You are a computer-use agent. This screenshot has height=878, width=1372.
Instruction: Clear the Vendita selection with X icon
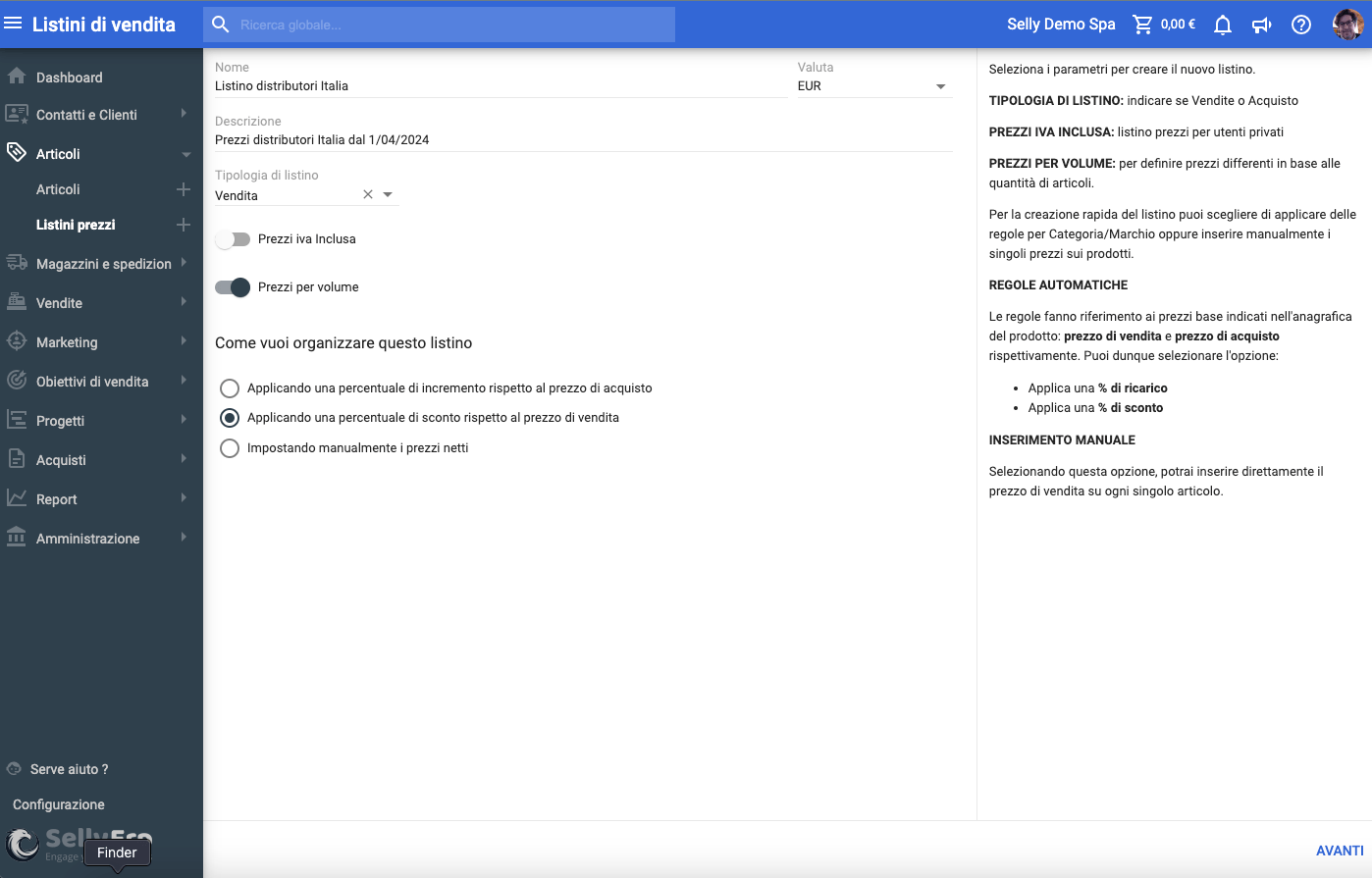tap(368, 195)
